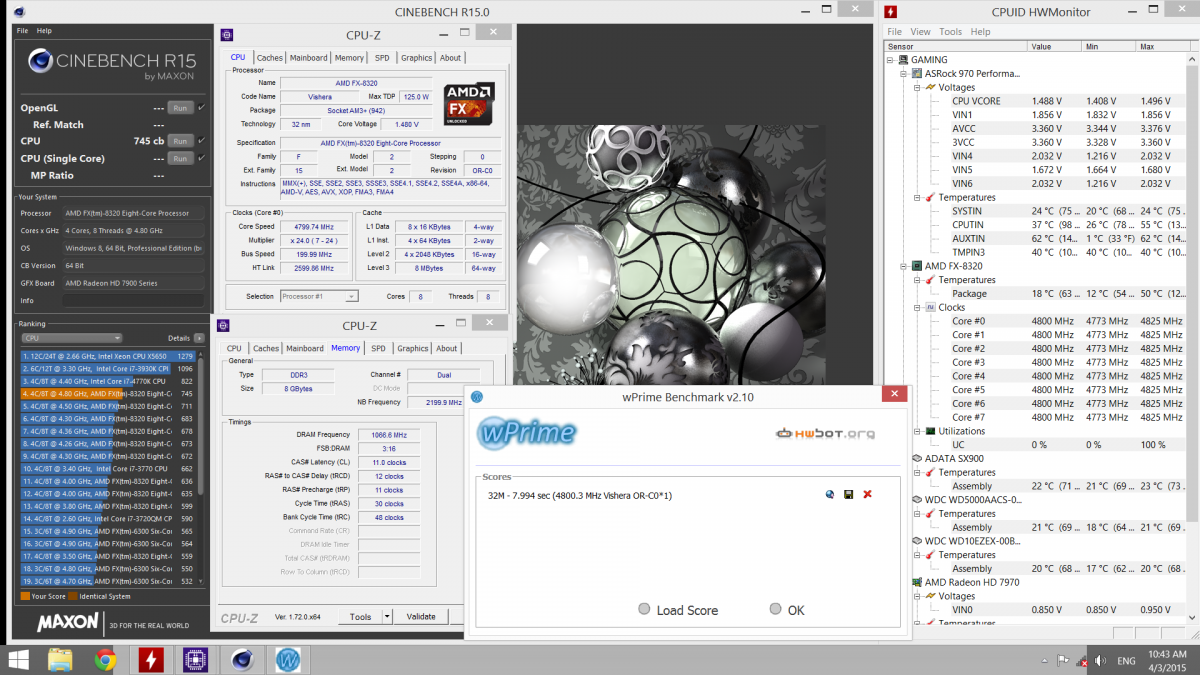This screenshot has width=1200, height=675.
Task: Click the Info input field in Cinebench
Action: click(x=135, y=300)
